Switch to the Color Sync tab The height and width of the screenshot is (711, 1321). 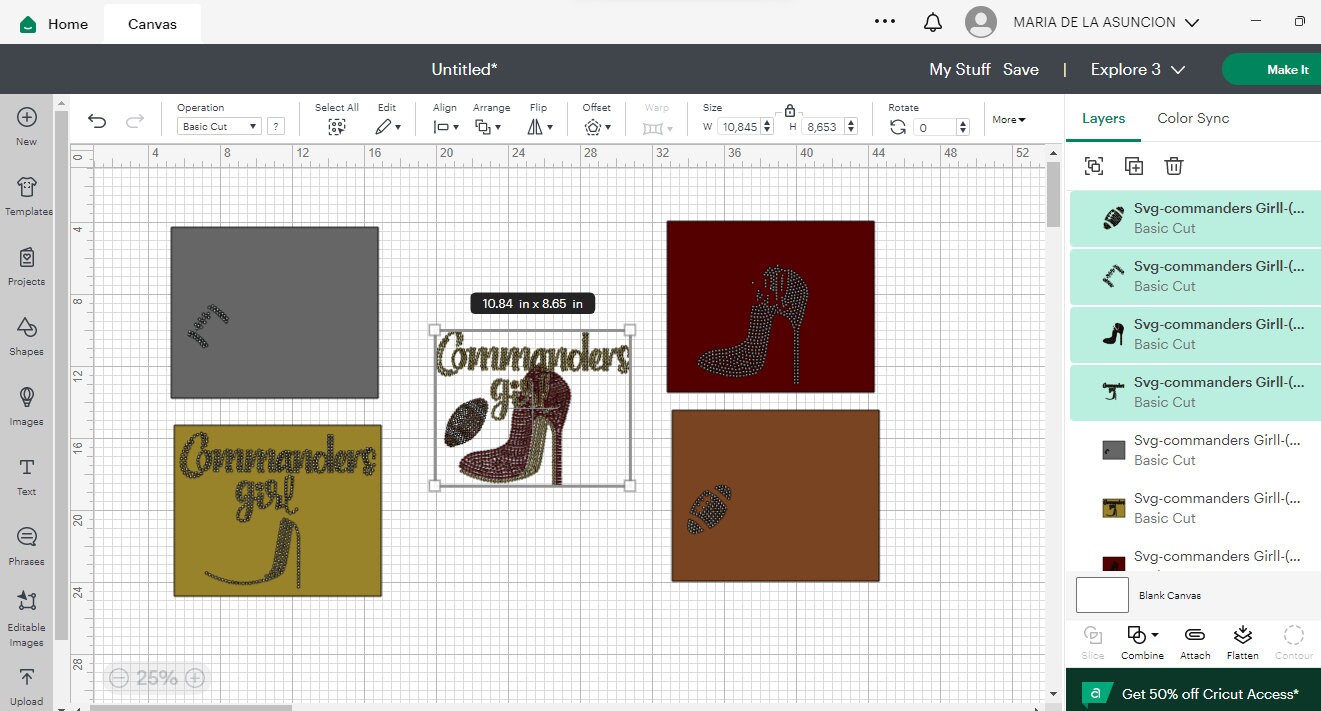(1193, 118)
